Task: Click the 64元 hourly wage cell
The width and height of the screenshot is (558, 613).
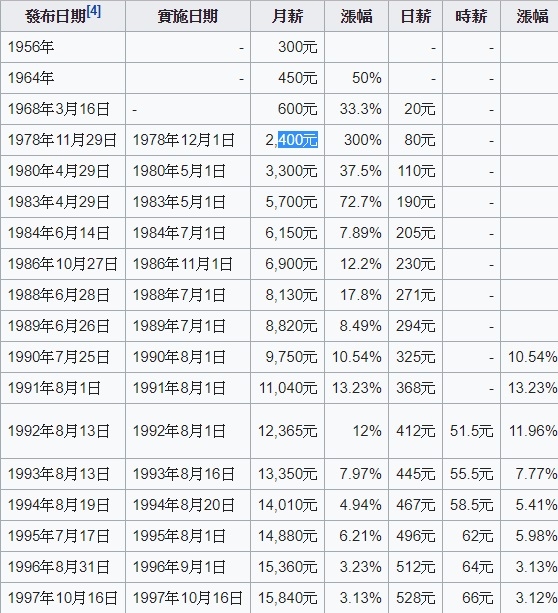Action: tap(471, 567)
